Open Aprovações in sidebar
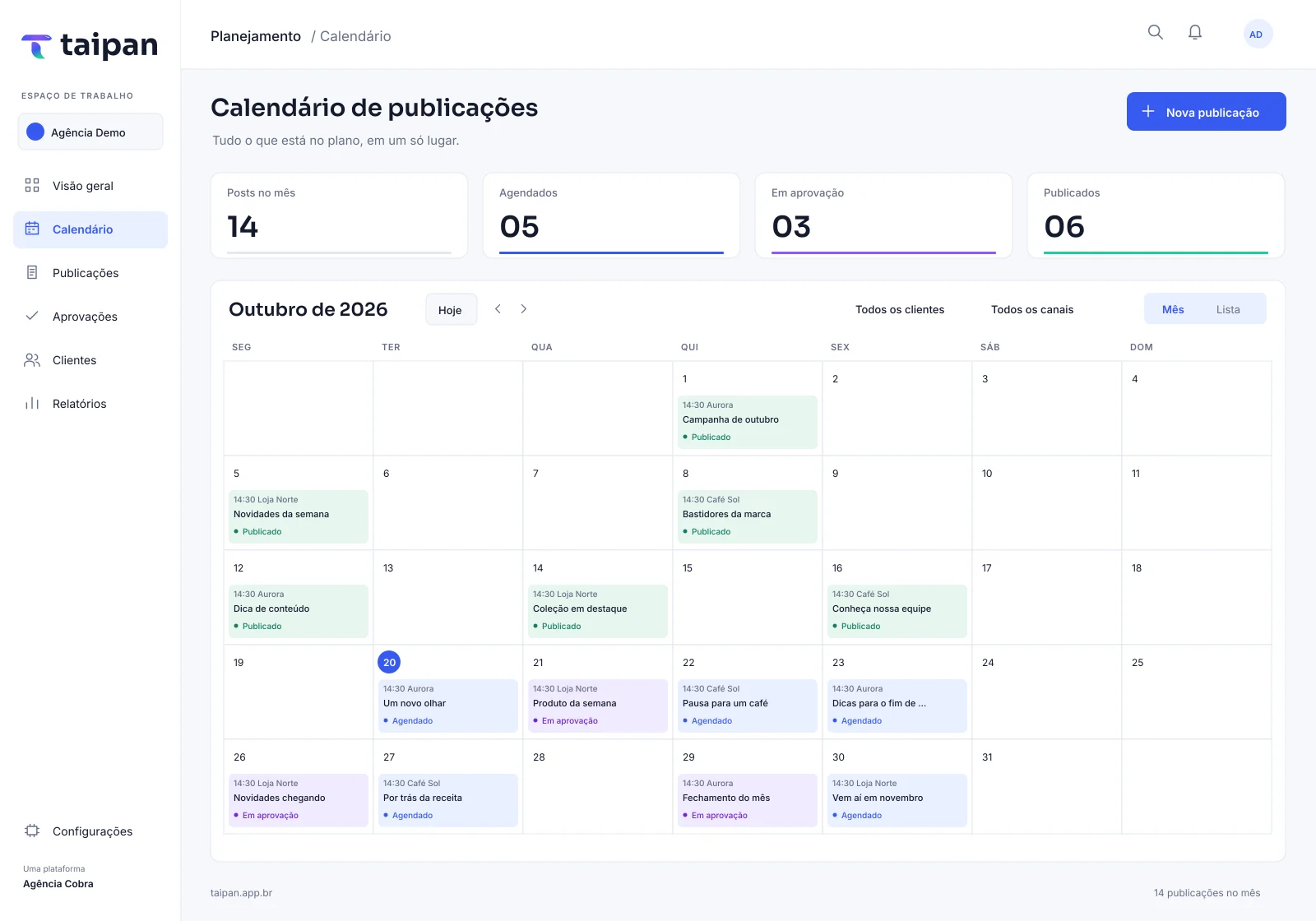This screenshot has width=1316, height=921. (x=90, y=316)
